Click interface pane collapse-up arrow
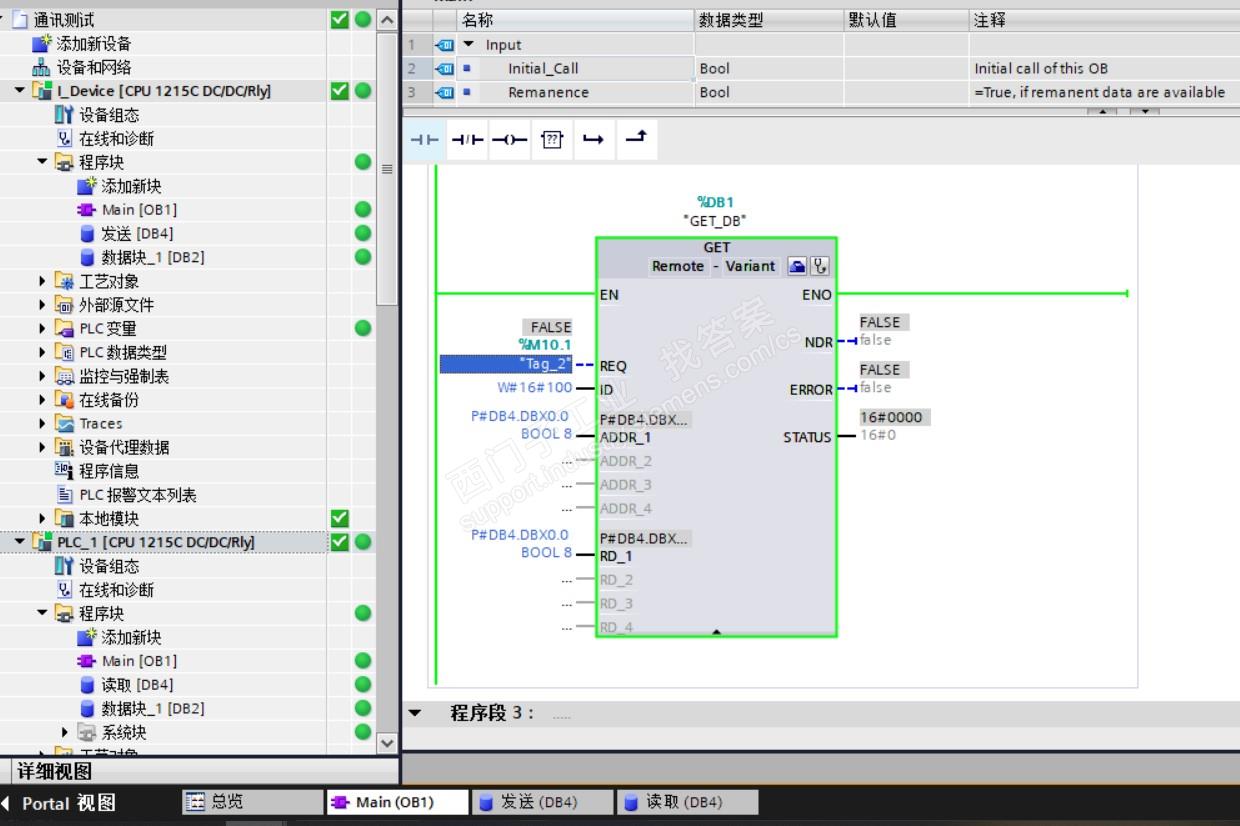The width and height of the screenshot is (1240, 826). pos(1101,111)
